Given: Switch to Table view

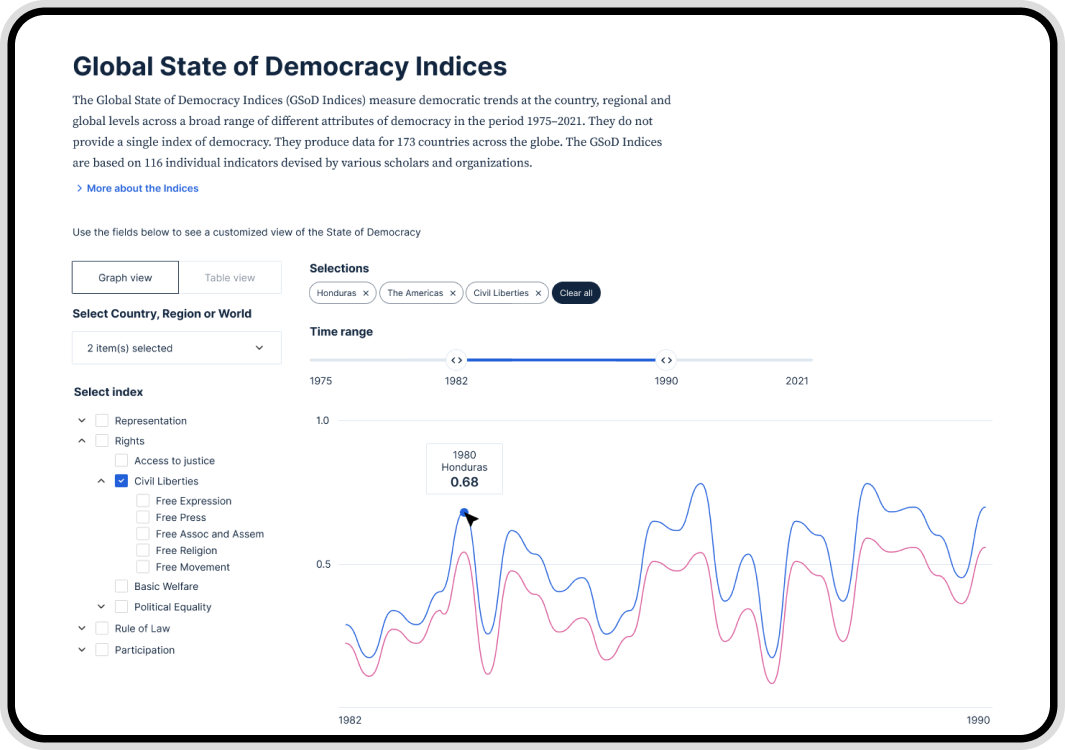Looking at the screenshot, I should point(230,277).
